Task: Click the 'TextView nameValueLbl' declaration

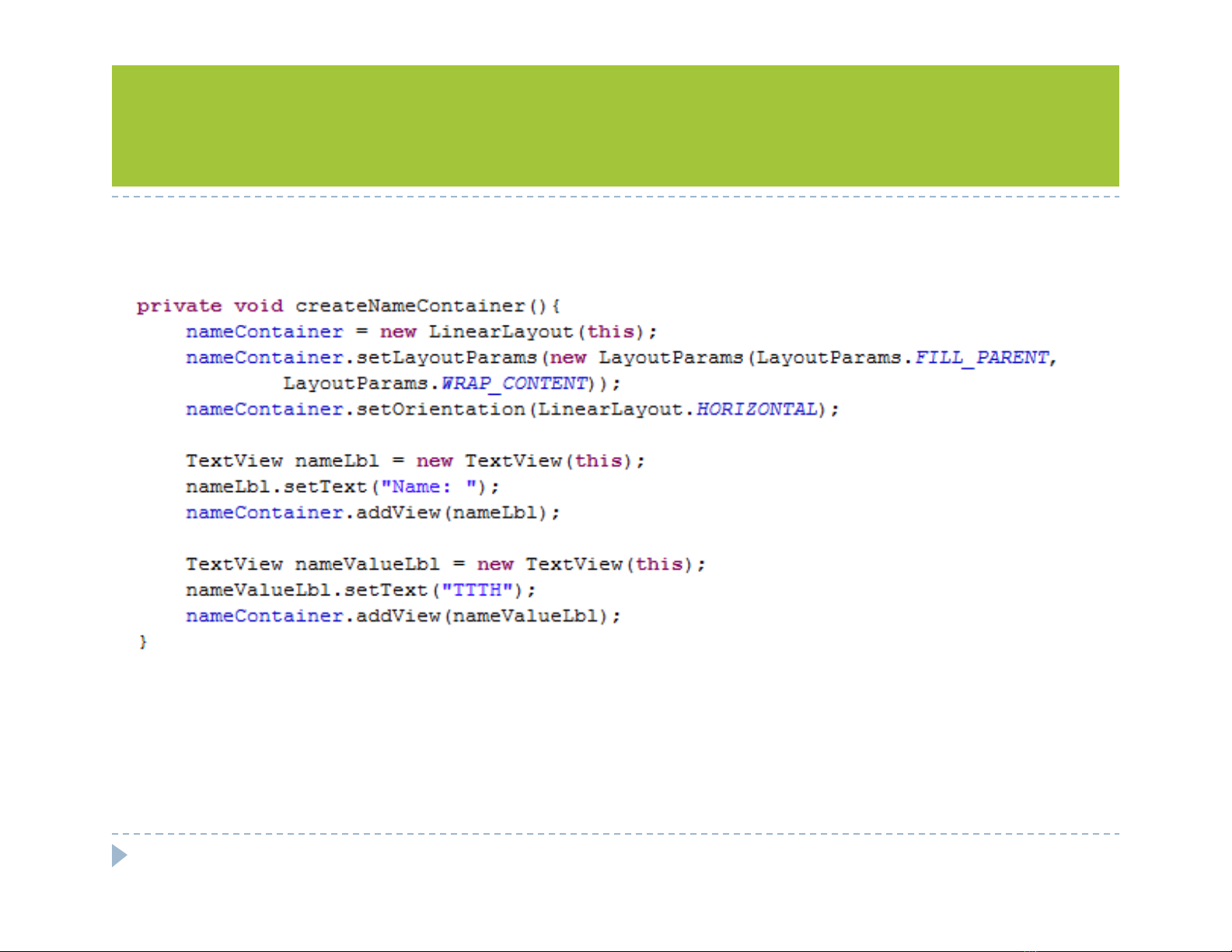Action: [x=312, y=564]
